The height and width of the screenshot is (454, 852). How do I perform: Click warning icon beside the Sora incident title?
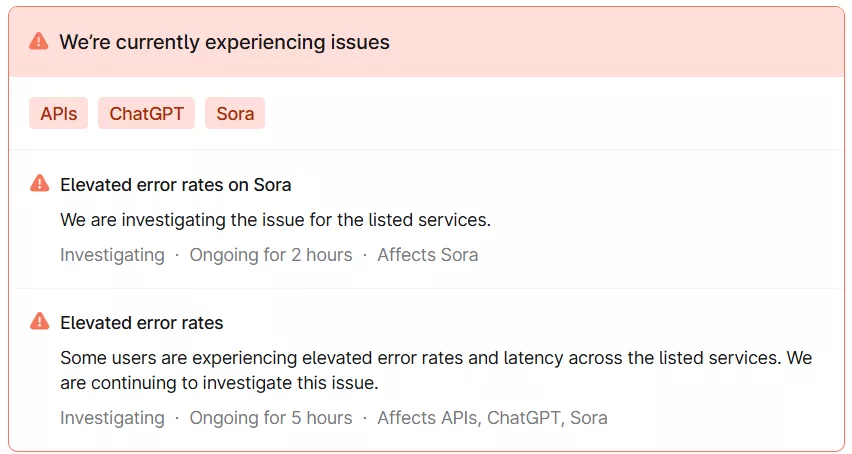point(39,184)
